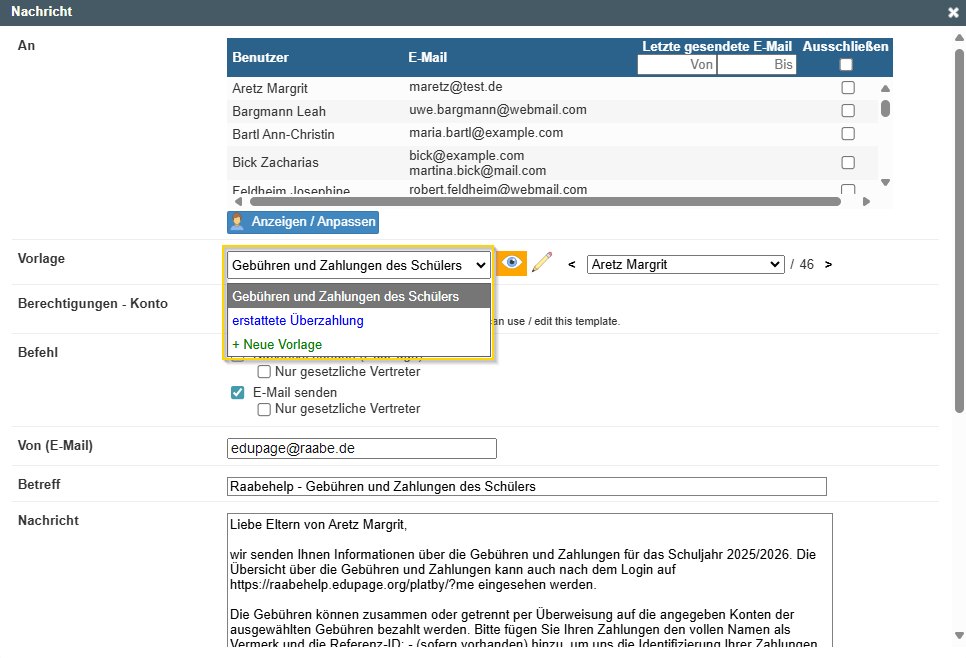This screenshot has width=966, height=658.
Task: Open the Aretz Margrit recipient dropdown
Action: click(686, 264)
